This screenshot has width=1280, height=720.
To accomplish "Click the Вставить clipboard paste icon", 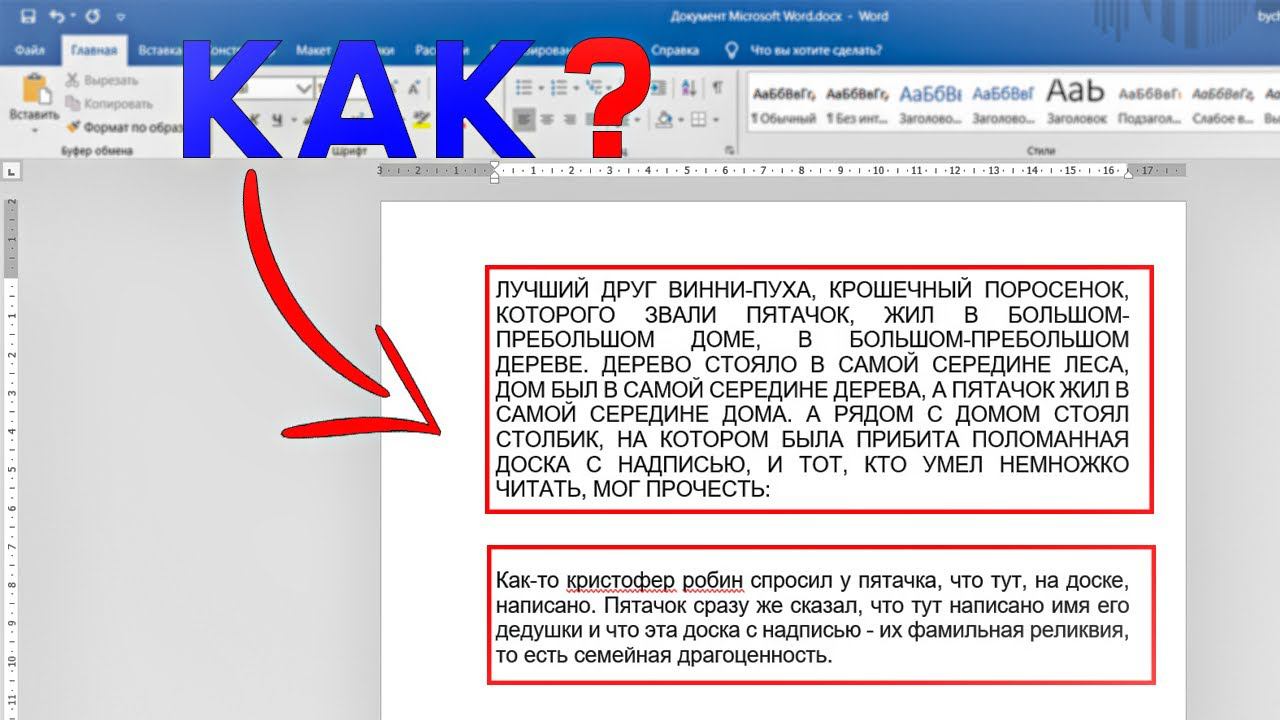I will 35,89.
